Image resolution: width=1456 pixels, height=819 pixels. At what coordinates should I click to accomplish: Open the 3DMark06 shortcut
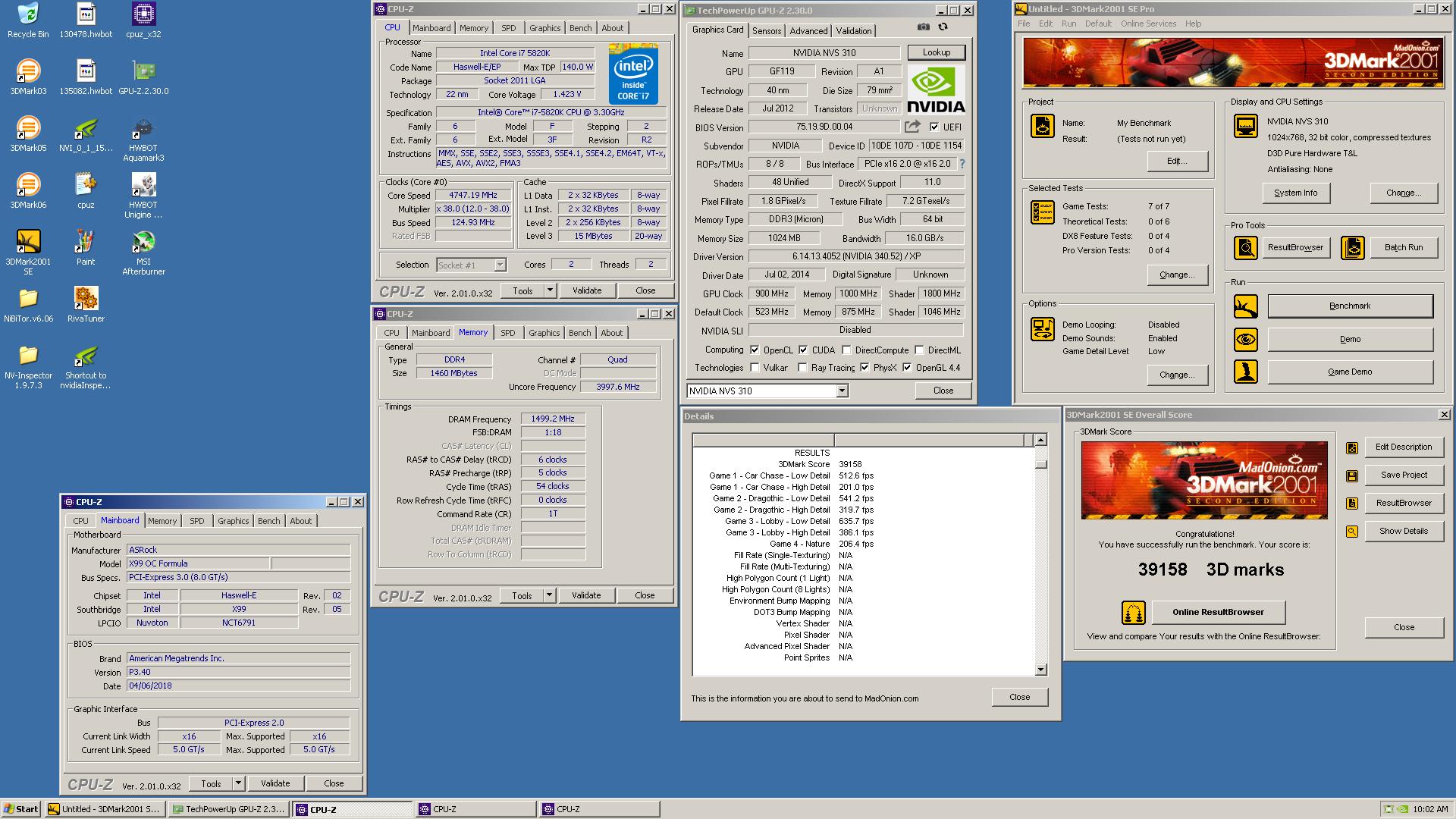tap(28, 191)
